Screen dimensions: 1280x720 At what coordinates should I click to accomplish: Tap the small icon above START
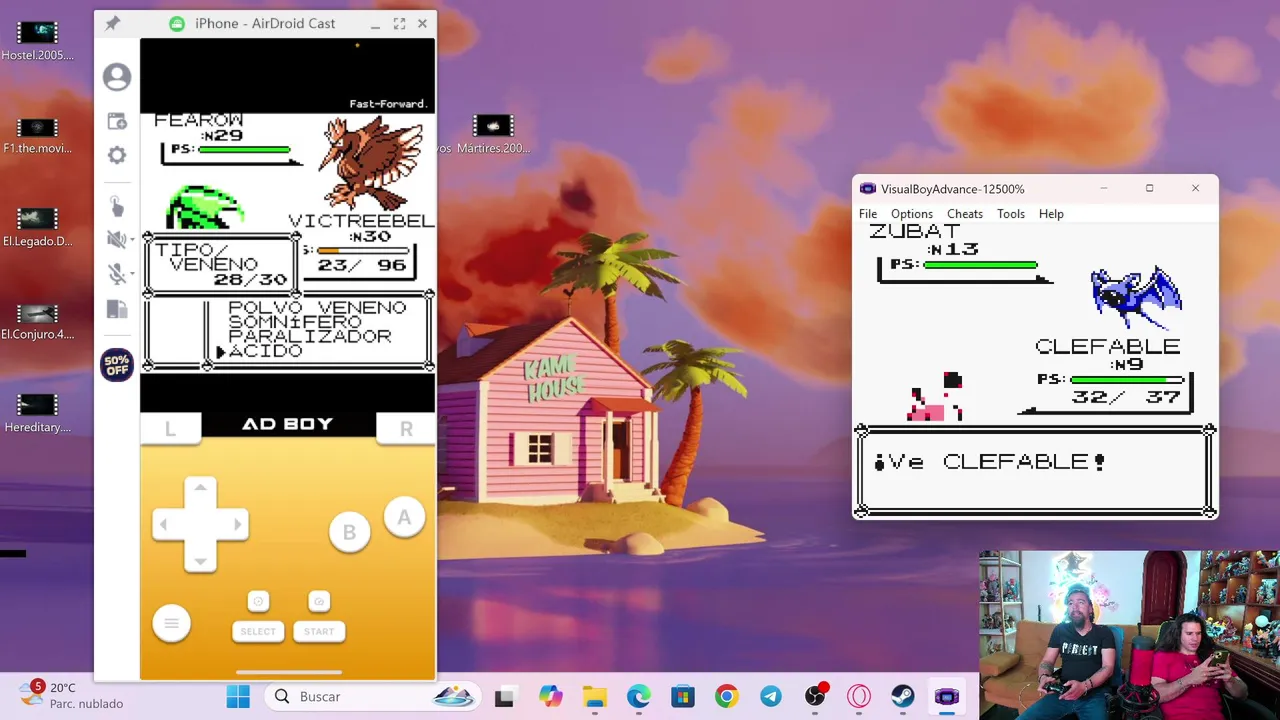point(319,601)
